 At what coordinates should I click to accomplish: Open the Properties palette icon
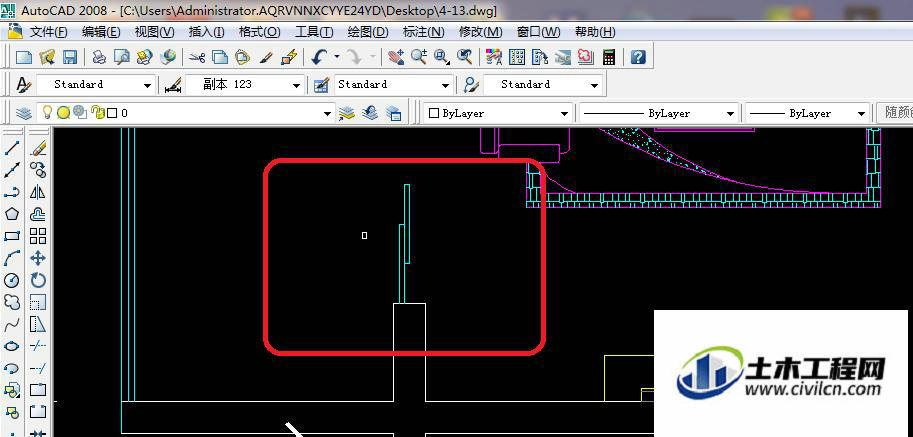click(494, 57)
